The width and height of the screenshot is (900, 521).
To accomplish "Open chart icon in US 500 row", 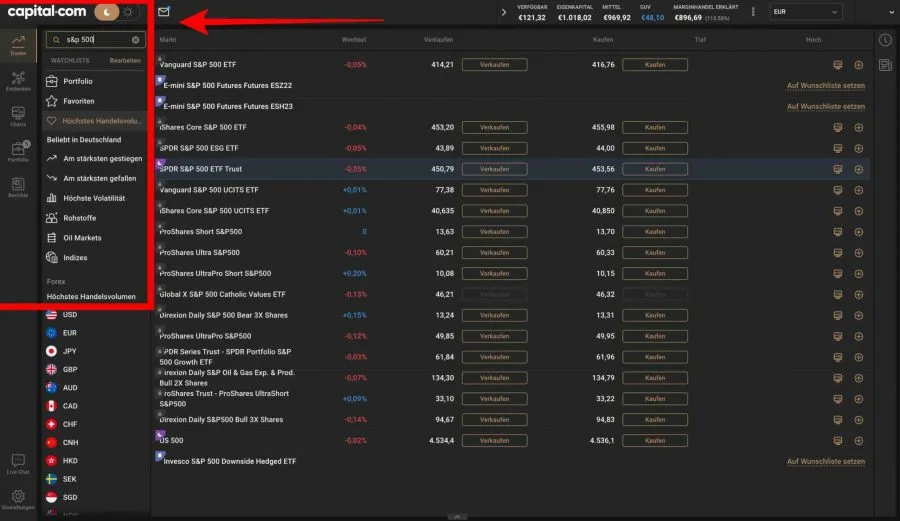I will pos(837,441).
